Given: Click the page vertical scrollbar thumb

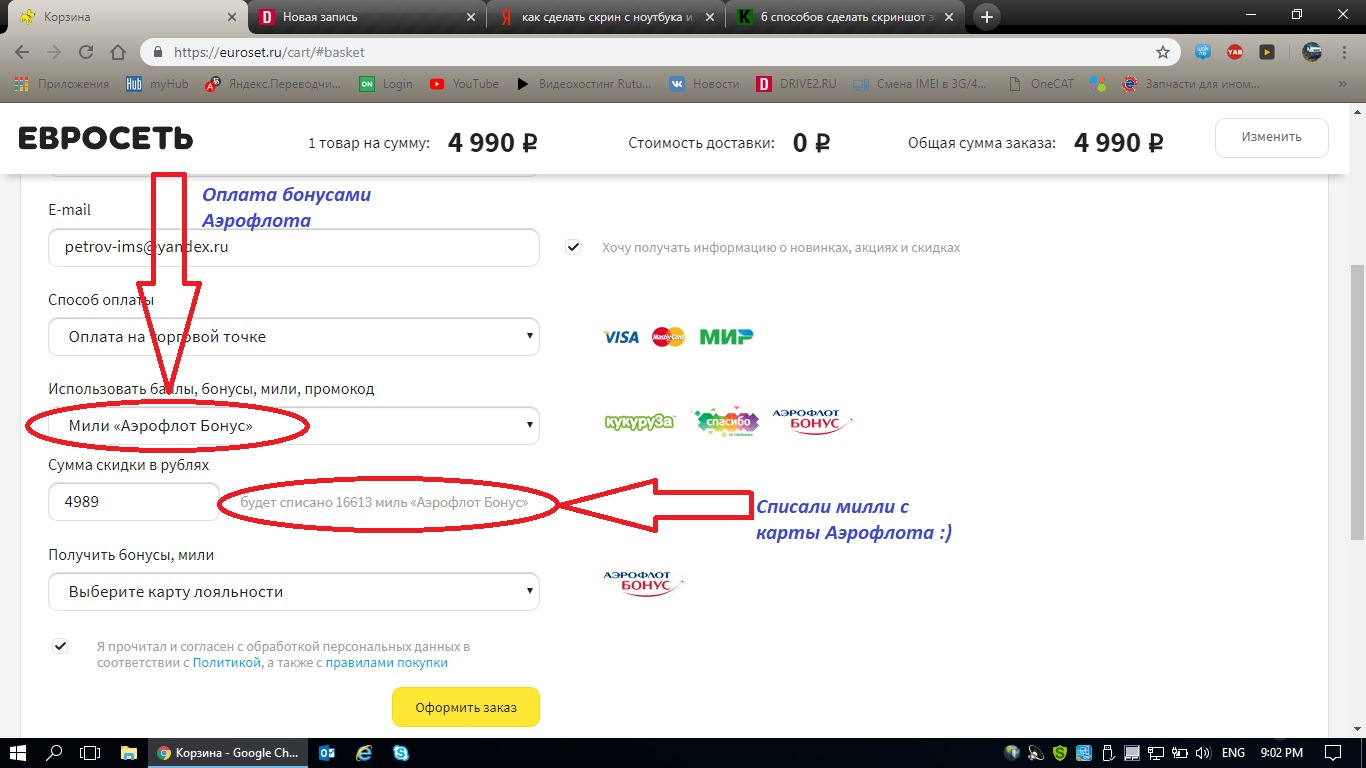Looking at the screenshot, I should [x=1357, y=400].
